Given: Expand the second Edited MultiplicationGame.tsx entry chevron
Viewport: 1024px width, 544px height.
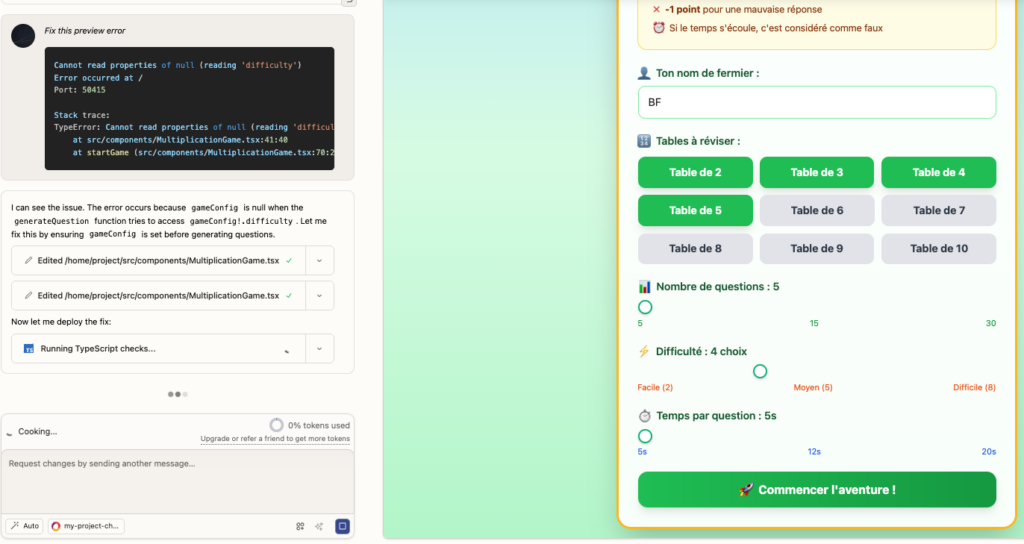Looking at the screenshot, I should 319,296.
